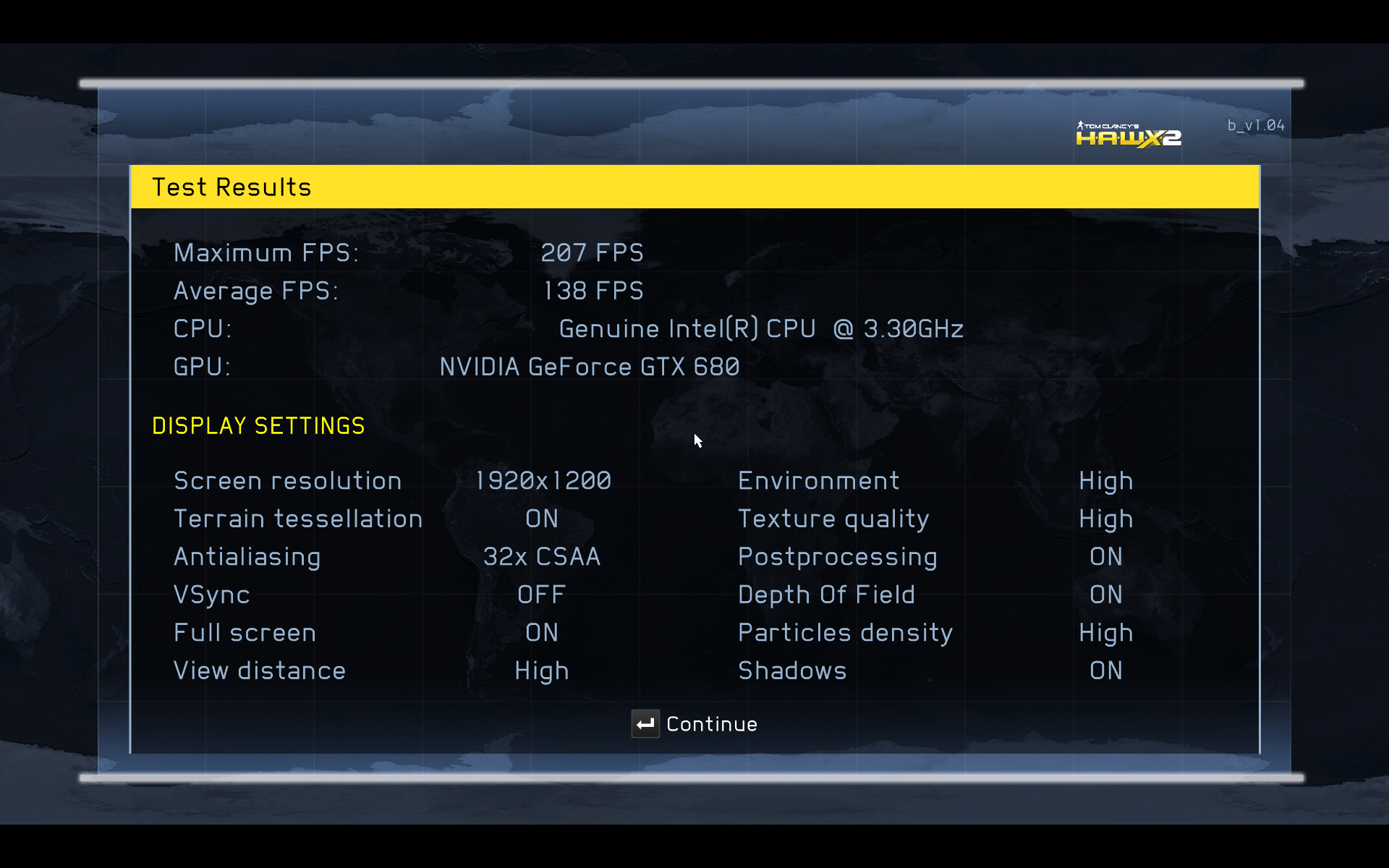Select the Depth Of Field ON value
This screenshot has width=1389, height=868.
pyautogui.click(x=1106, y=595)
